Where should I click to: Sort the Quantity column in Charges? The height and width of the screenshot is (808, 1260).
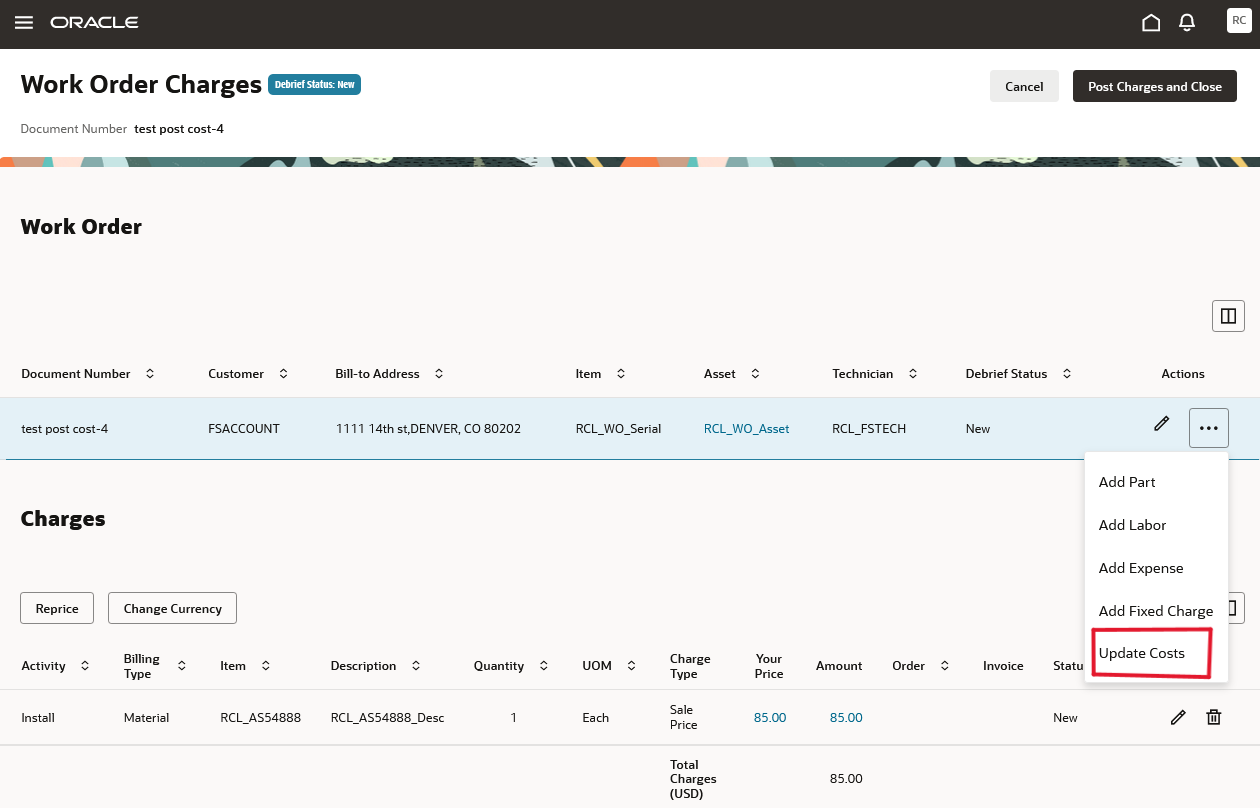coord(543,665)
